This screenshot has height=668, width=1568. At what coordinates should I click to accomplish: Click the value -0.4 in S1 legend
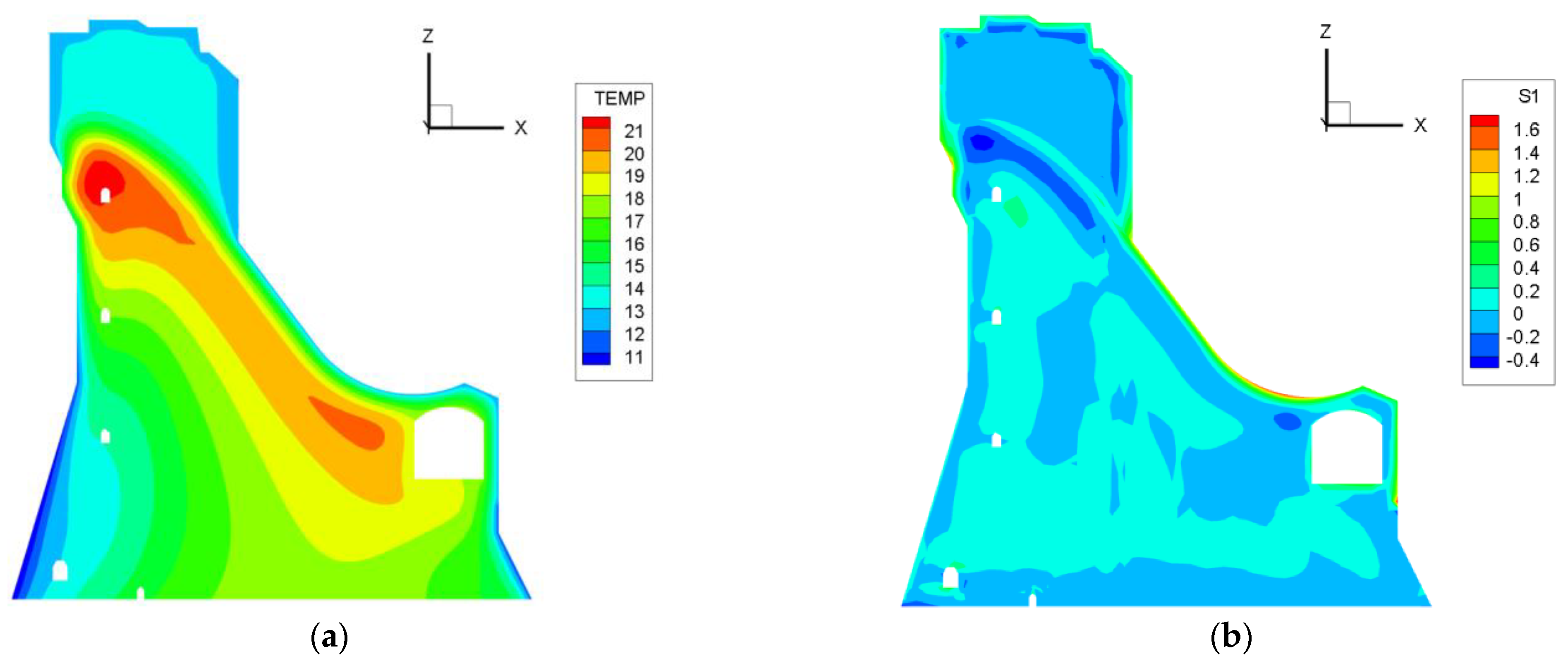[1523, 360]
